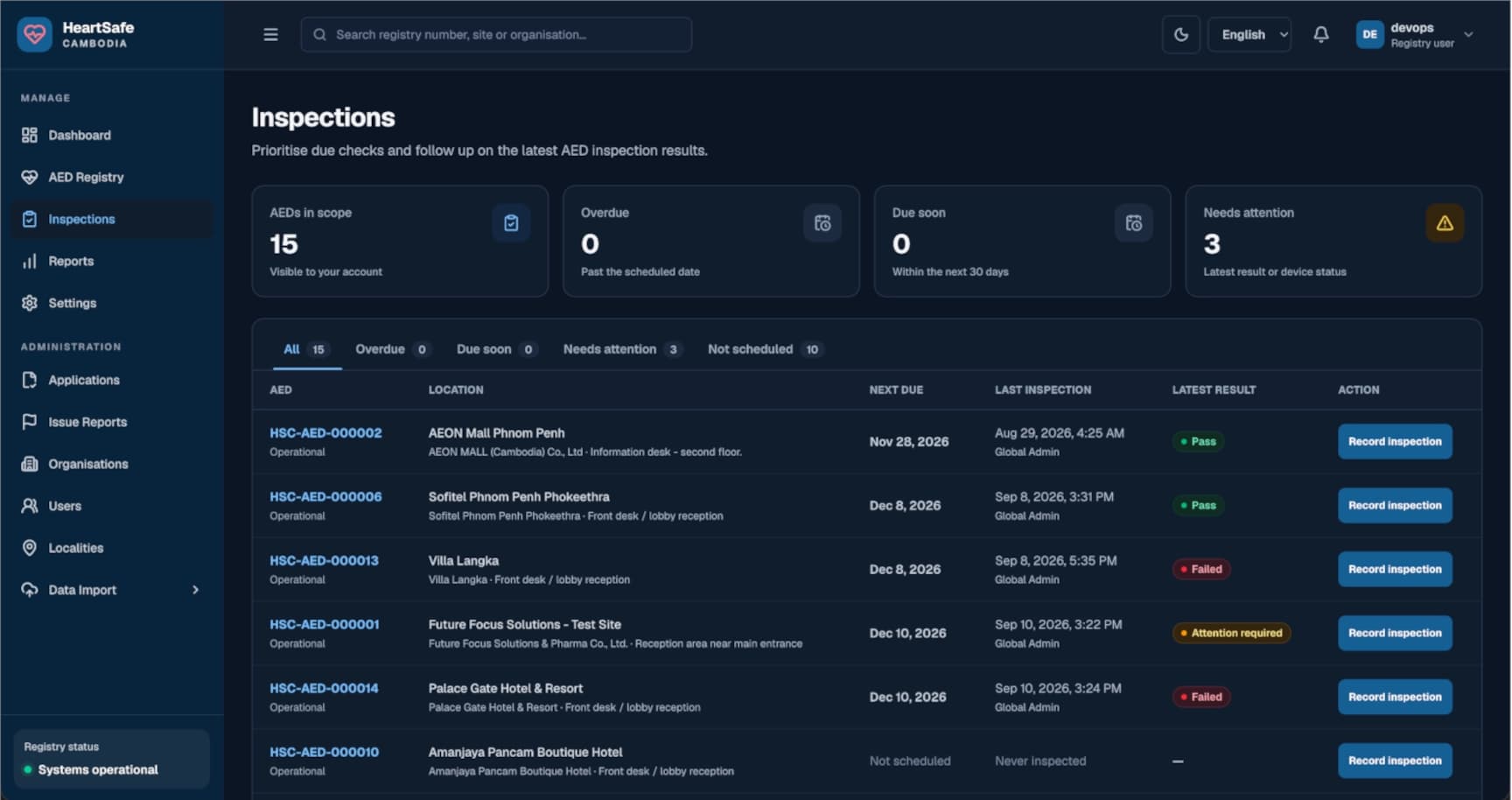Viewport: 1512px width, 800px height.
Task: Click the Failed badge for Villa Langka
Action: tap(1201, 569)
